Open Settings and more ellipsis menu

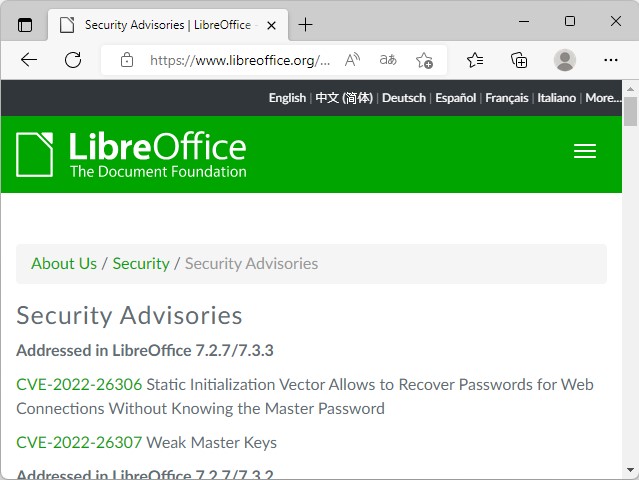click(611, 60)
